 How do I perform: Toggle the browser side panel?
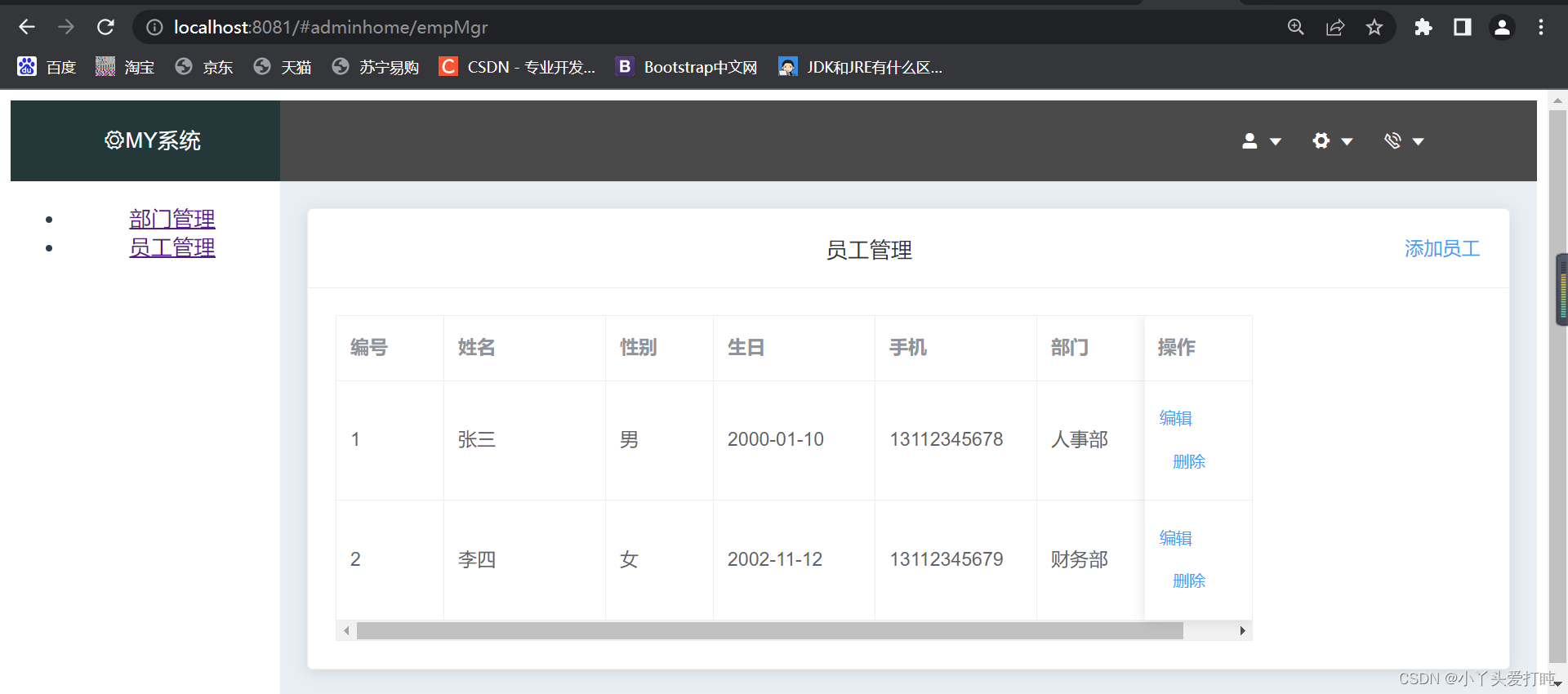1463,27
